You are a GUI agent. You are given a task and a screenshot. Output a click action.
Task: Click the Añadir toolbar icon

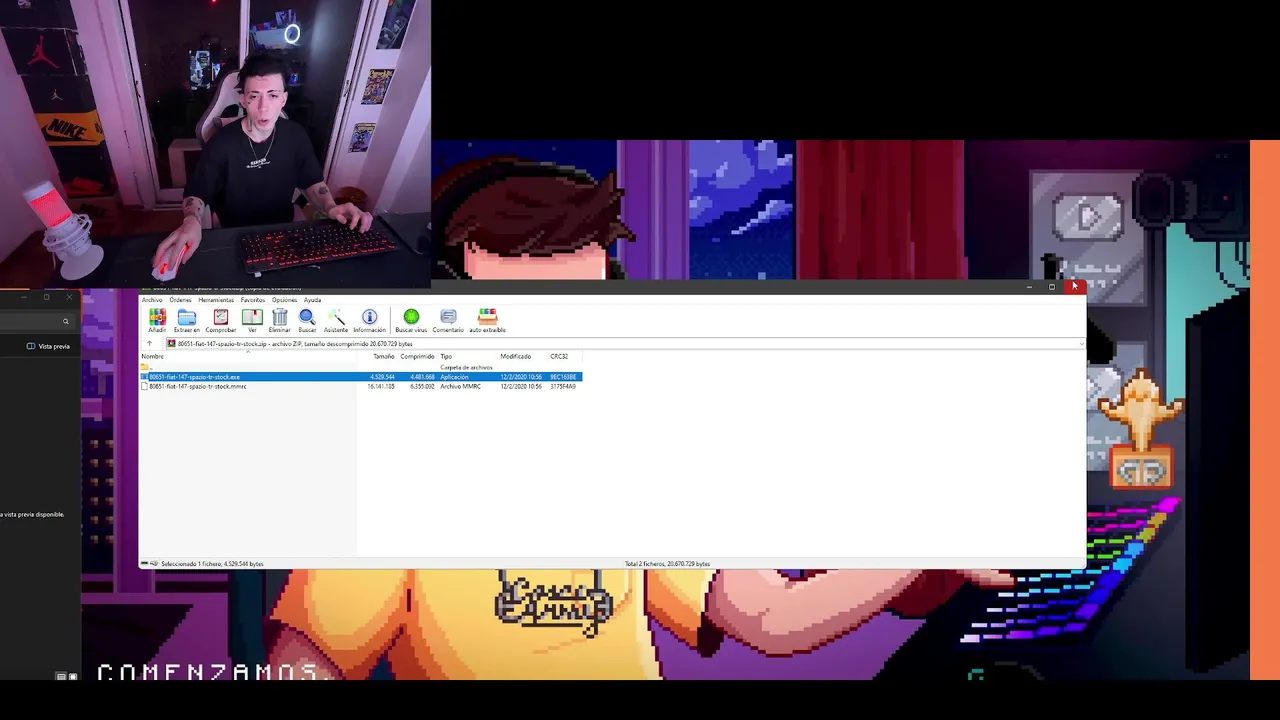157,320
